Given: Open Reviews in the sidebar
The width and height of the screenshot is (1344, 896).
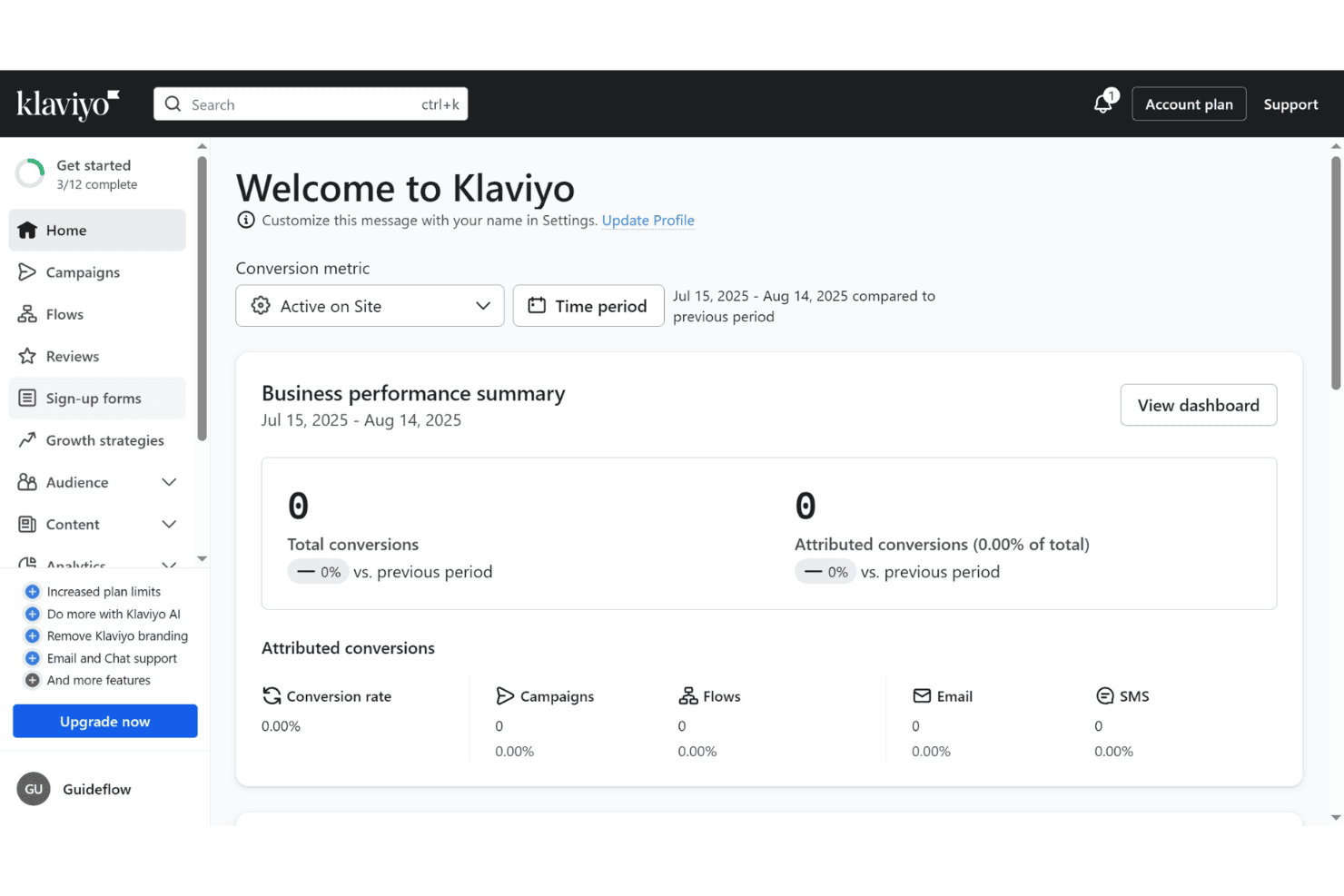Looking at the screenshot, I should (x=97, y=356).
